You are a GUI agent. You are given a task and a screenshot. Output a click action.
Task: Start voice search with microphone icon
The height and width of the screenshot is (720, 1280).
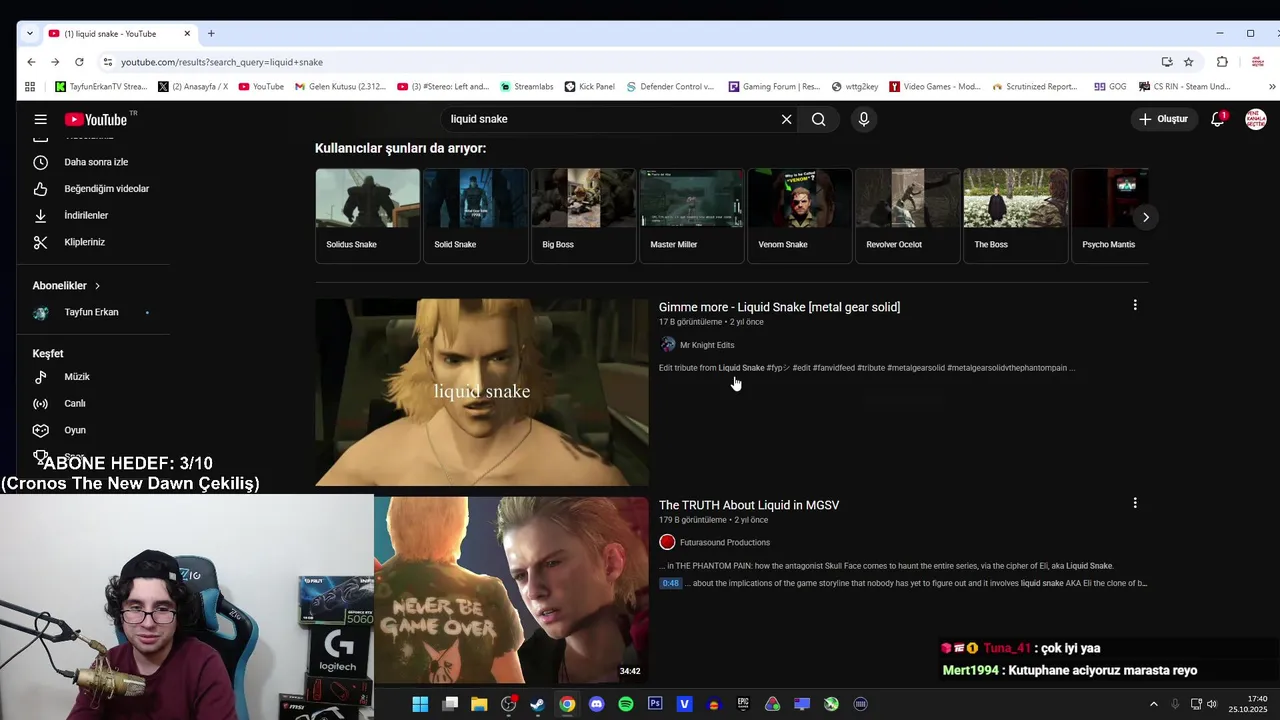pos(864,119)
